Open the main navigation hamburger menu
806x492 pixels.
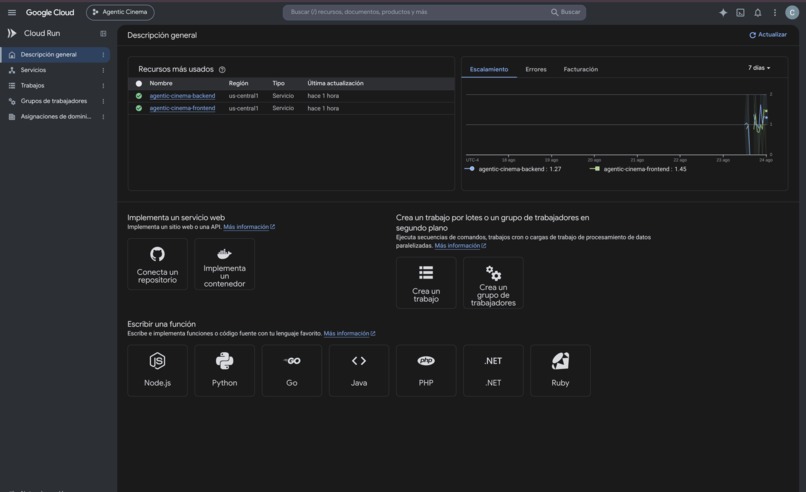[x=12, y=12]
